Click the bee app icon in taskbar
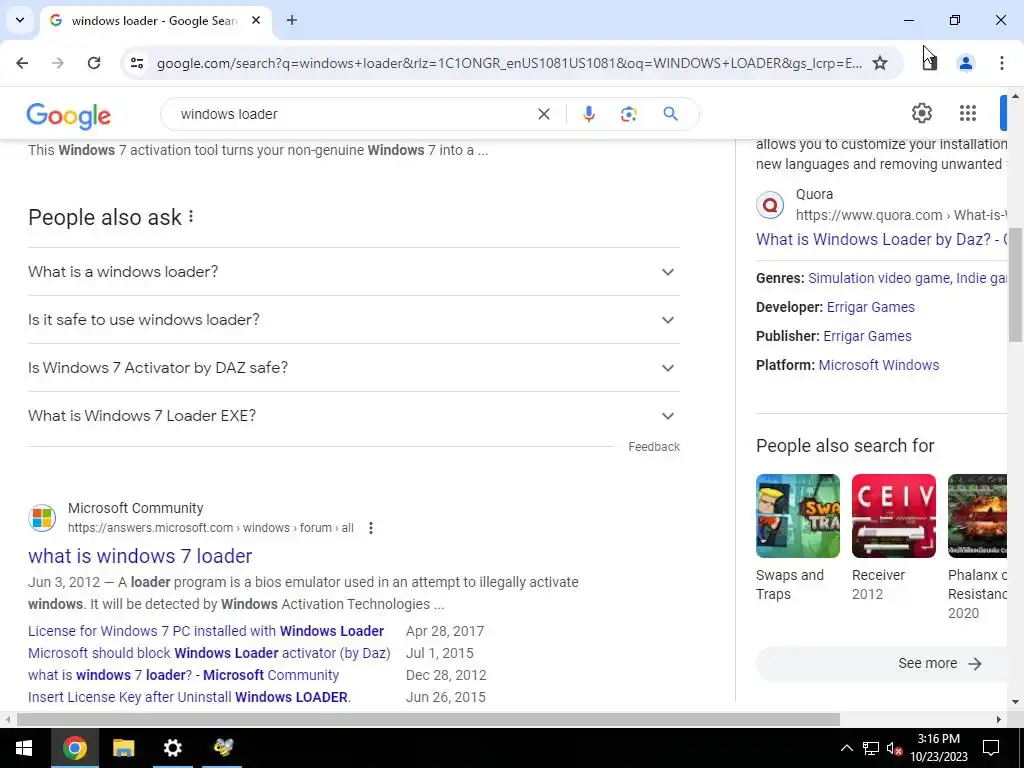The image size is (1024, 768). click(x=223, y=748)
